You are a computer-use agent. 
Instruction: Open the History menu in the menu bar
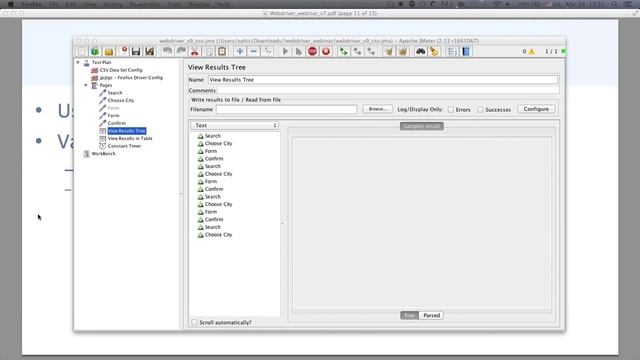[113, 4]
